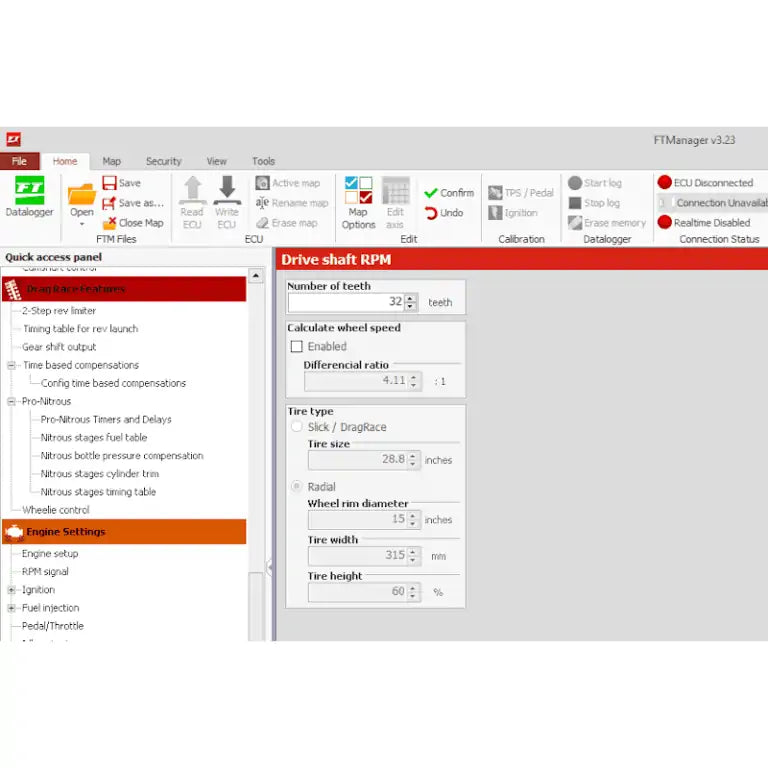This screenshot has width=768, height=768.
Task: Click the Undo icon
Action: 432,213
